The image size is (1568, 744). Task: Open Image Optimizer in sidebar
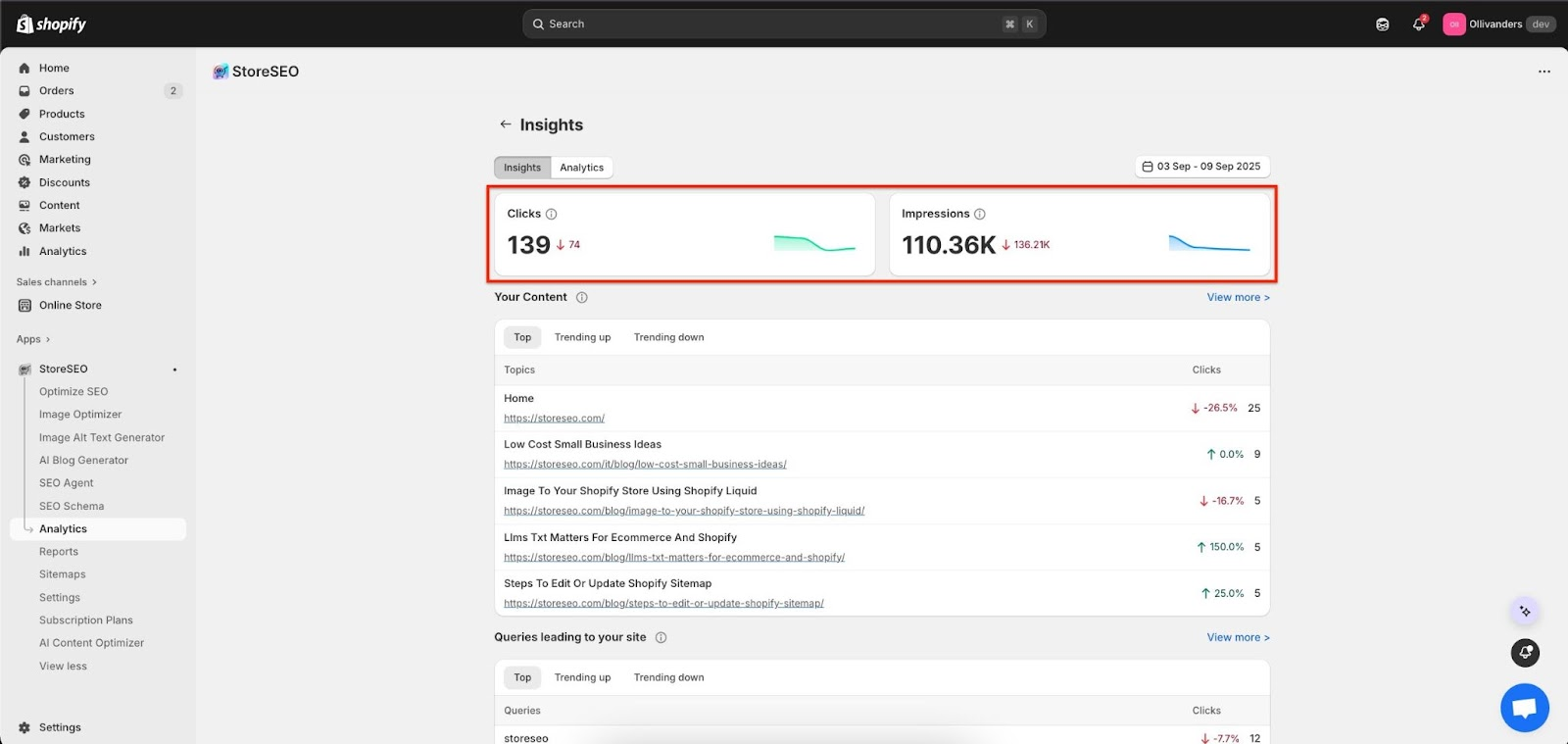80,415
